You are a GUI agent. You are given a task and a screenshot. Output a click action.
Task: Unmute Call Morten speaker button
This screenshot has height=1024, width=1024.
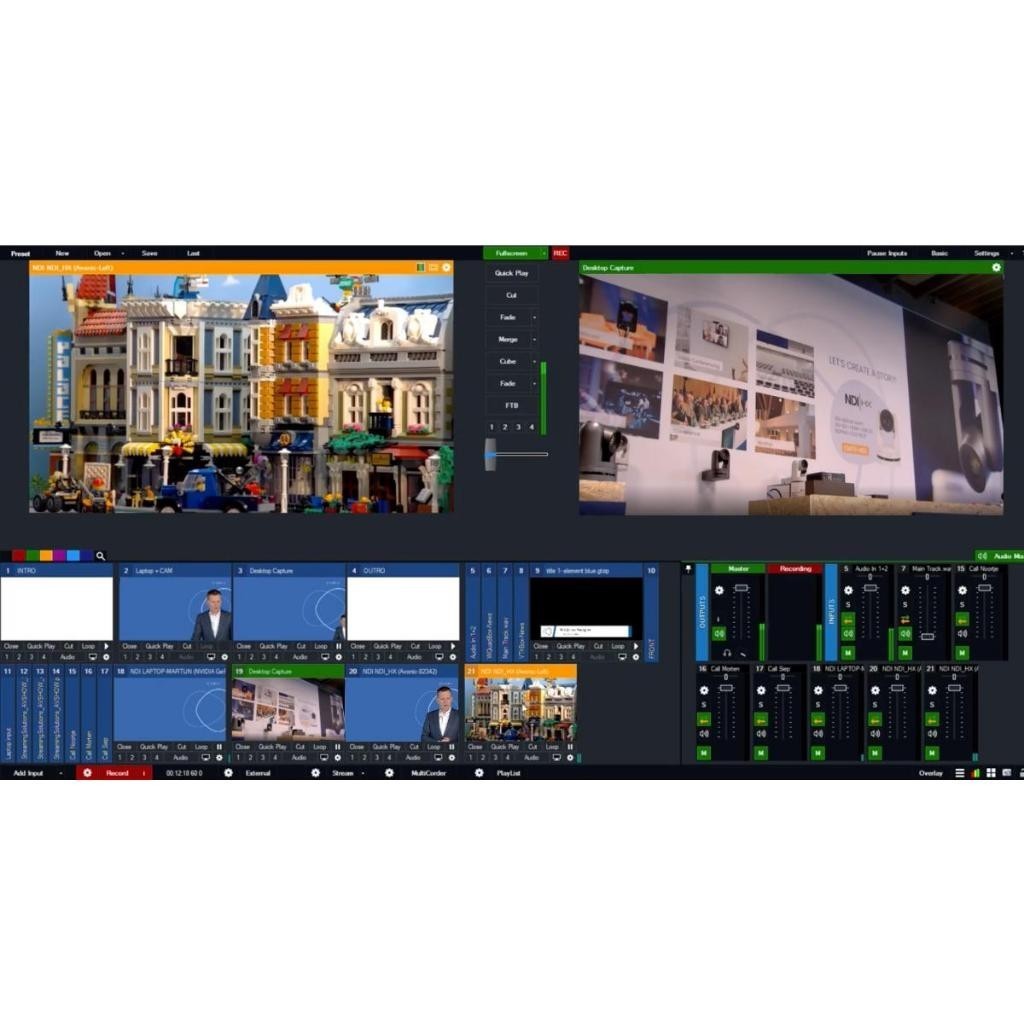click(703, 733)
